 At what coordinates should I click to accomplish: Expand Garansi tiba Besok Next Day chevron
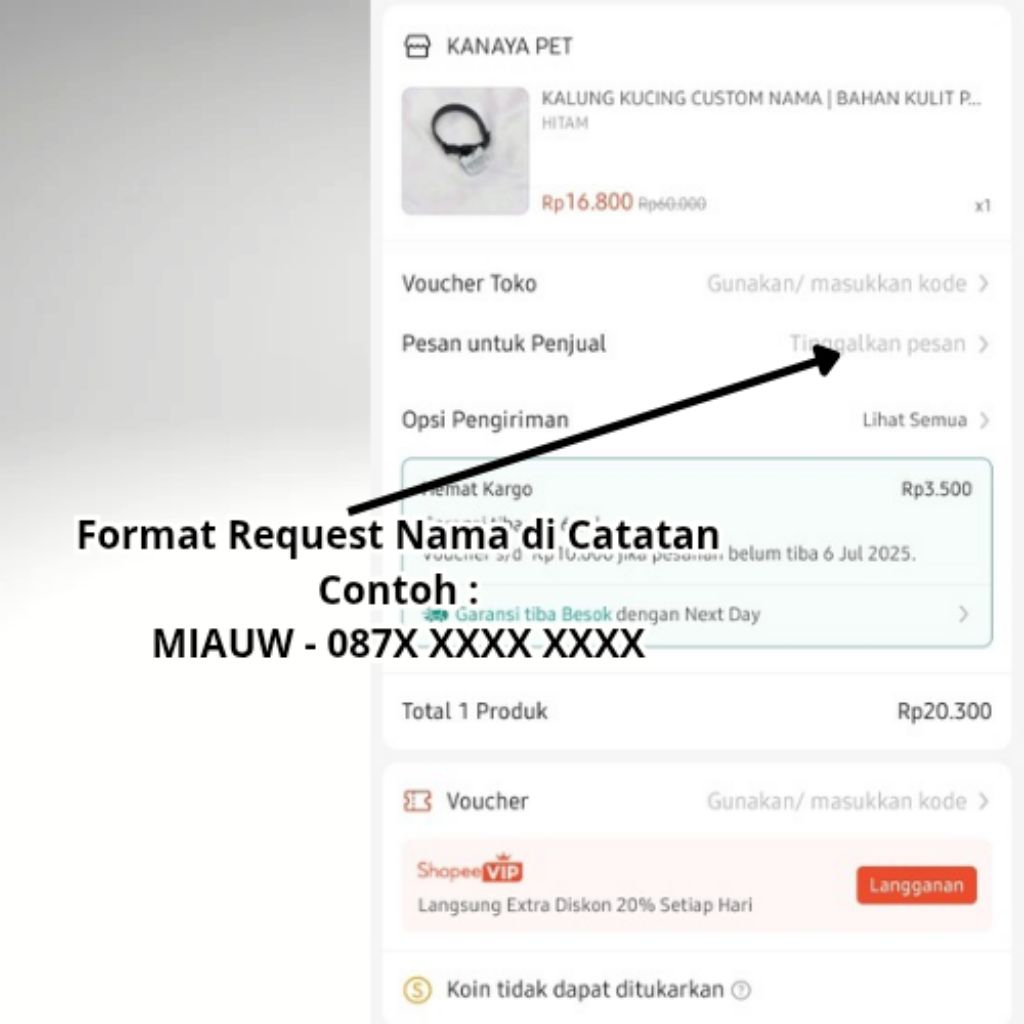963,614
